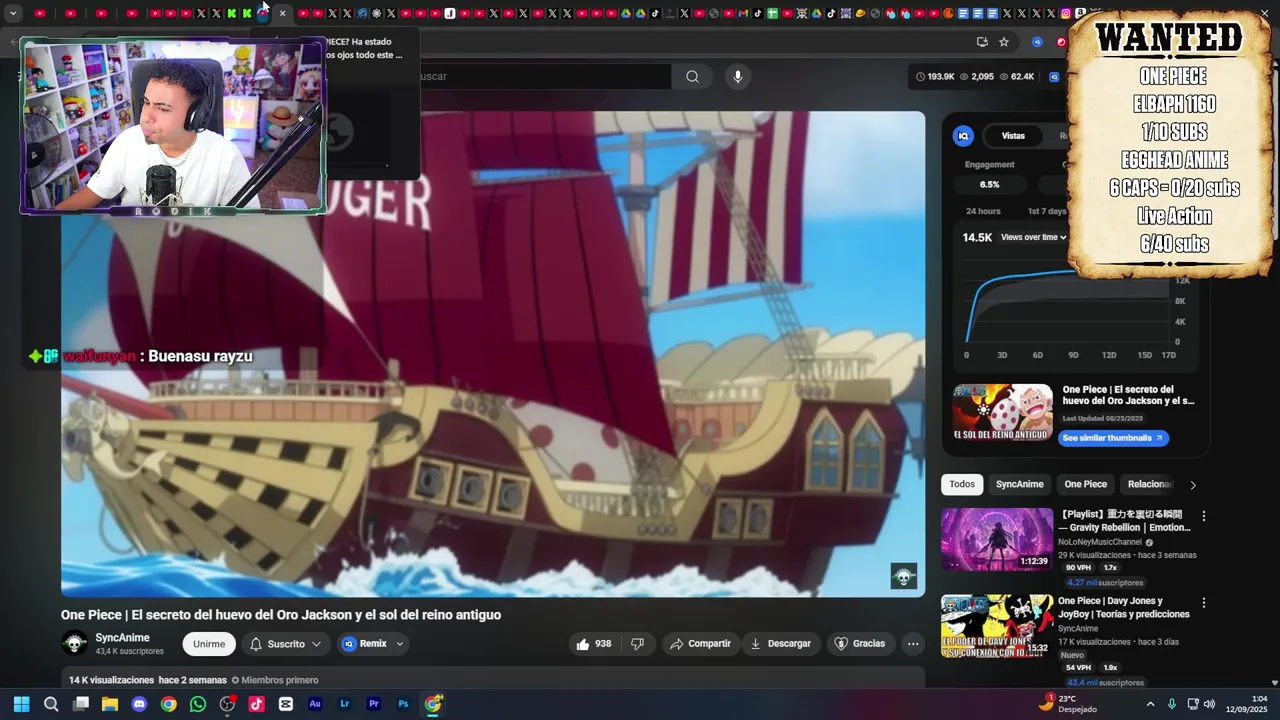
Task: Dislike the video with thumbs-down icon
Action: pos(637,644)
